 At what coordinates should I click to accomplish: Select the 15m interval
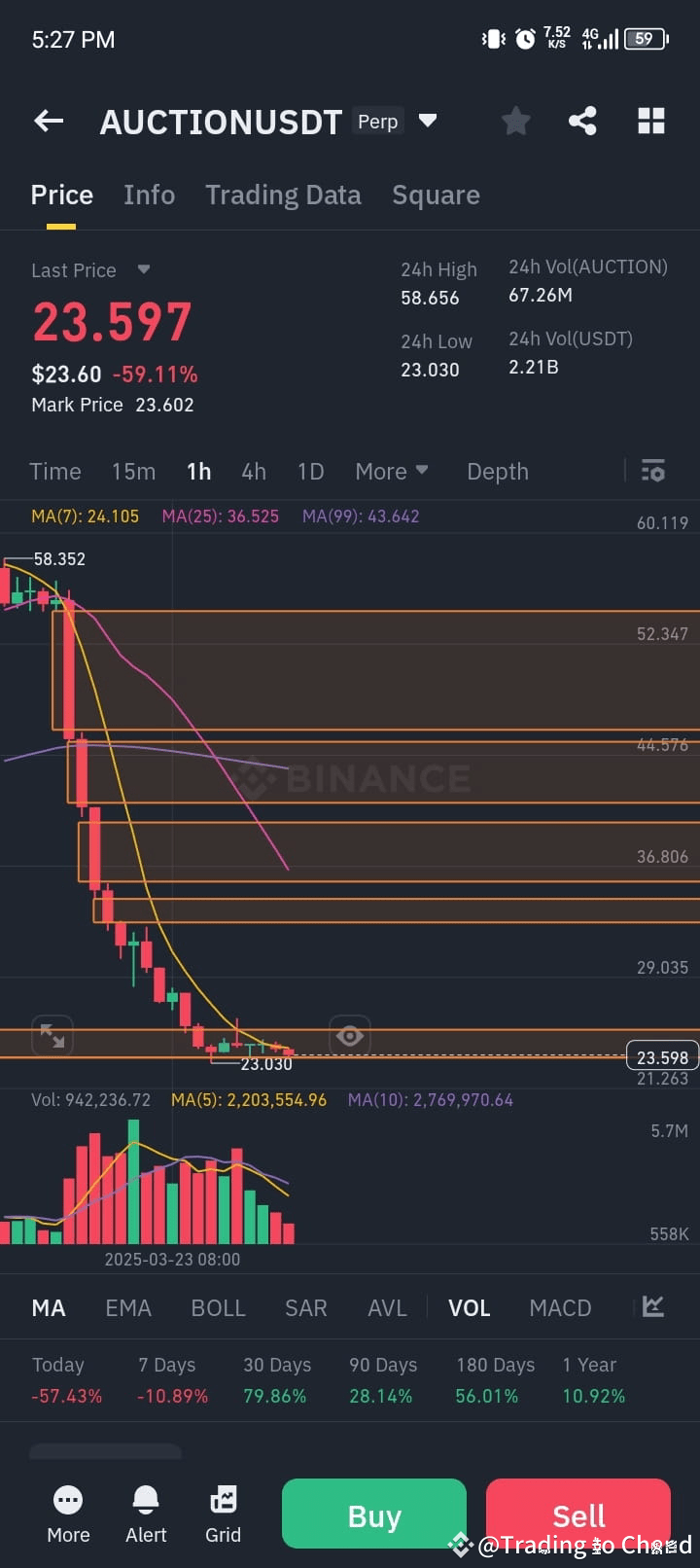pyautogui.click(x=133, y=472)
